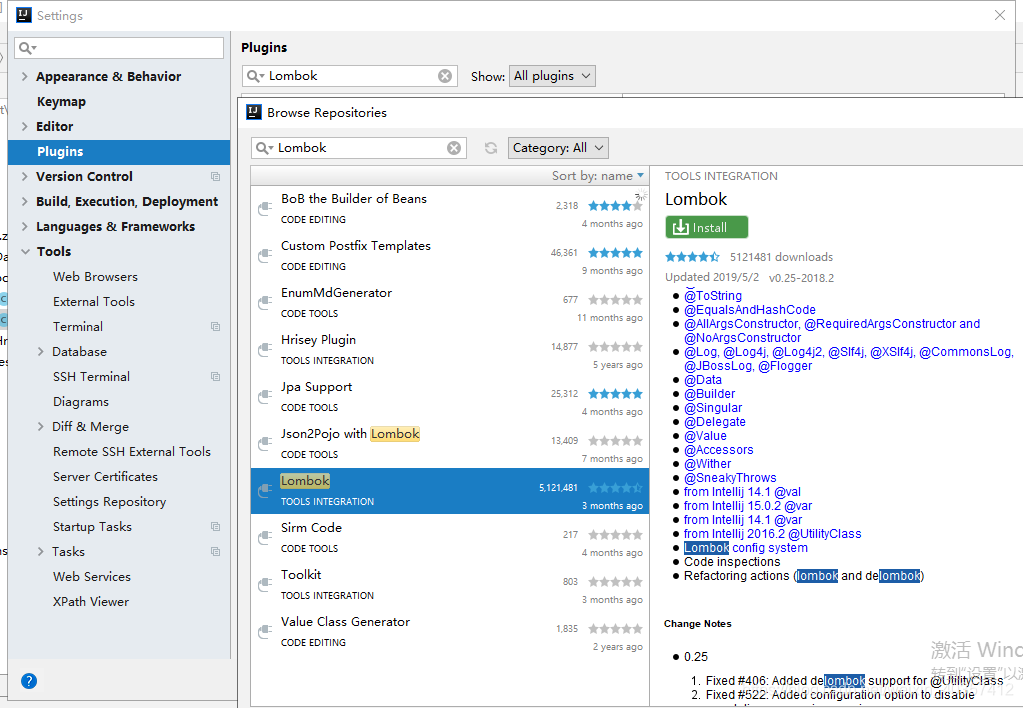Open the @Data link

click(x=703, y=380)
